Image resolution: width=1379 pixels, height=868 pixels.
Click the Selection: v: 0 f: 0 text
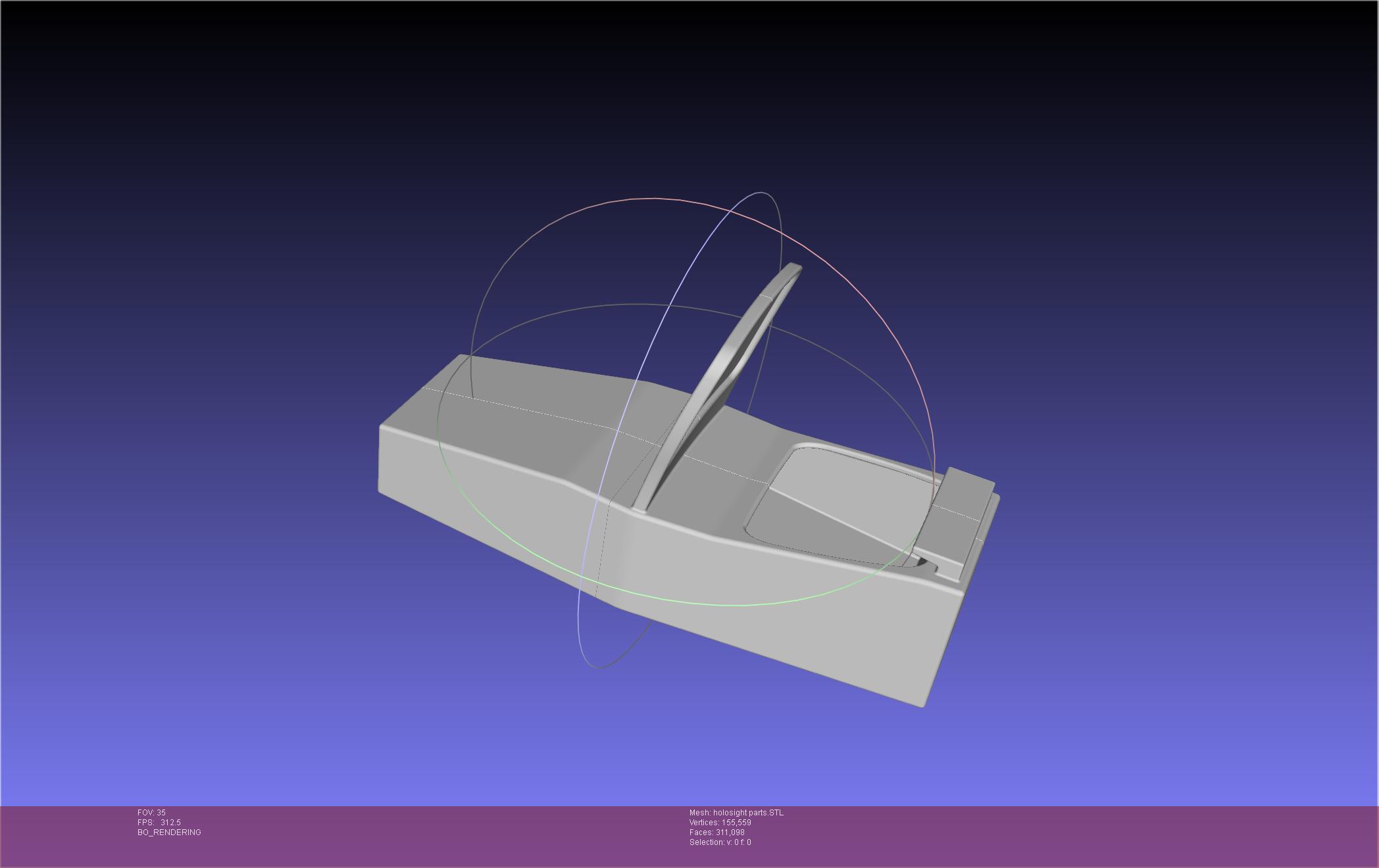(x=720, y=842)
